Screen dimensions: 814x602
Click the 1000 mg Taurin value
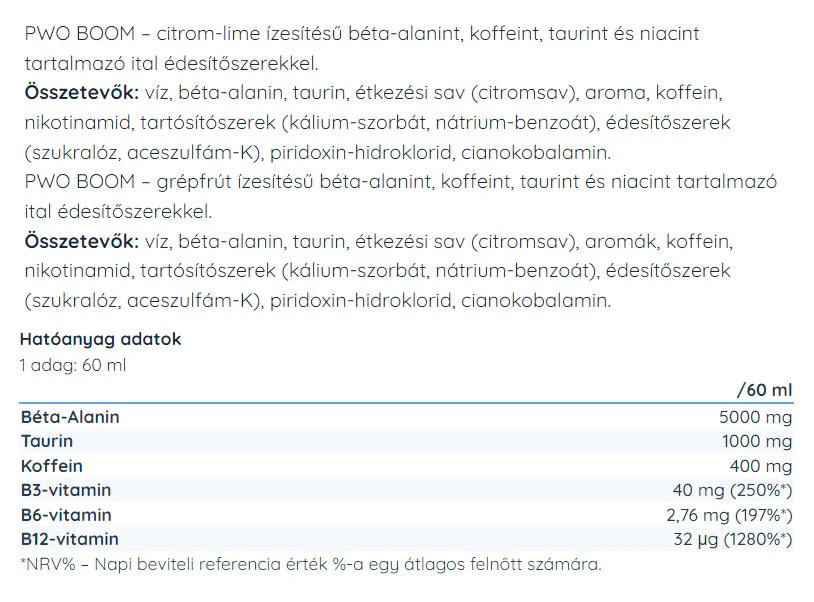coord(757,441)
